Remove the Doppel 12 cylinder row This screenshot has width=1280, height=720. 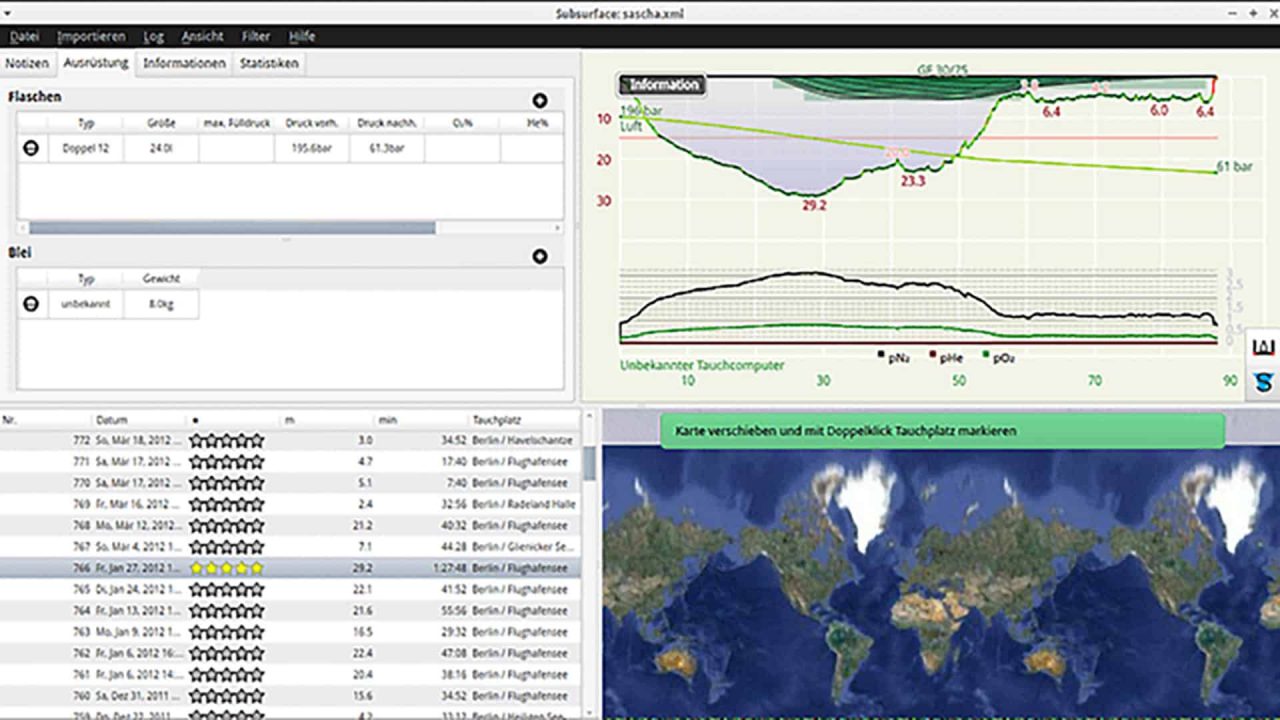click(29, 147)
